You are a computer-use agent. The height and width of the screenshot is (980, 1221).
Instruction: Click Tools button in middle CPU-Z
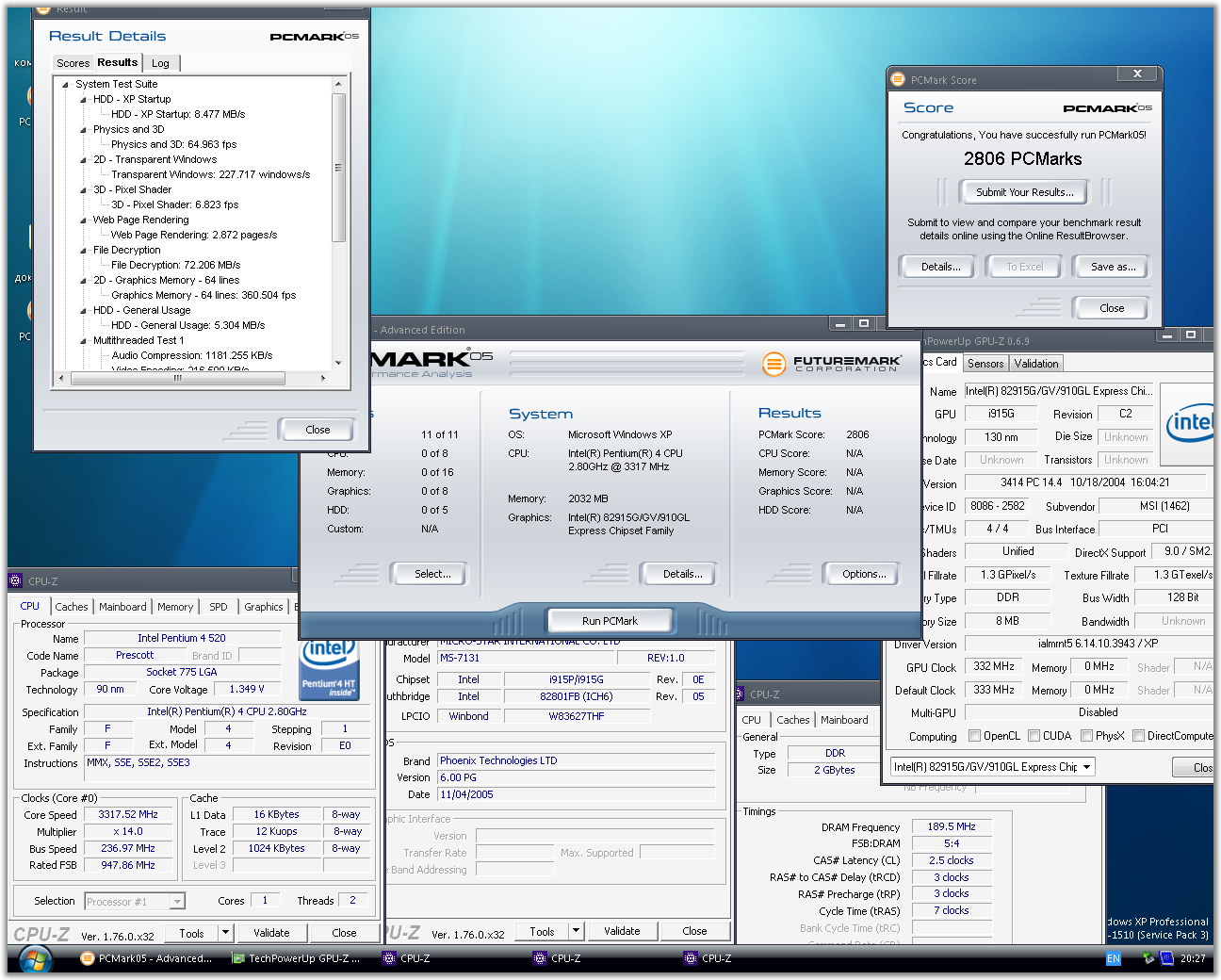(543, 931)
